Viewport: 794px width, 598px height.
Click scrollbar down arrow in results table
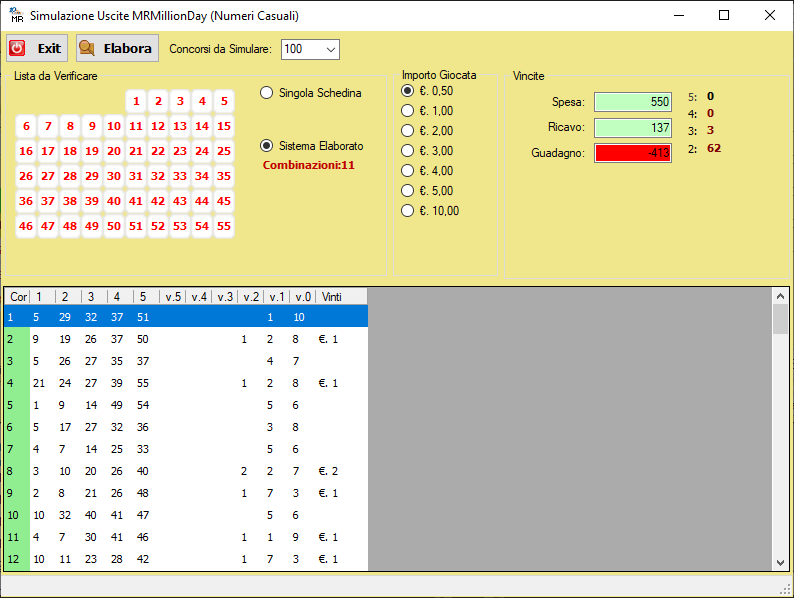(780, 563)
